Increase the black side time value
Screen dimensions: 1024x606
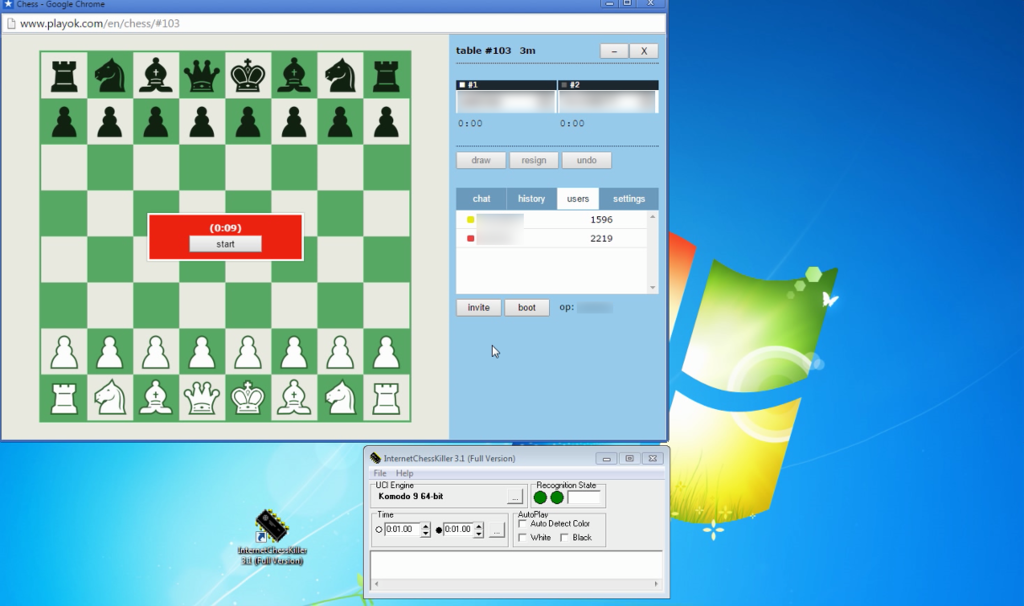click(479, 526)
